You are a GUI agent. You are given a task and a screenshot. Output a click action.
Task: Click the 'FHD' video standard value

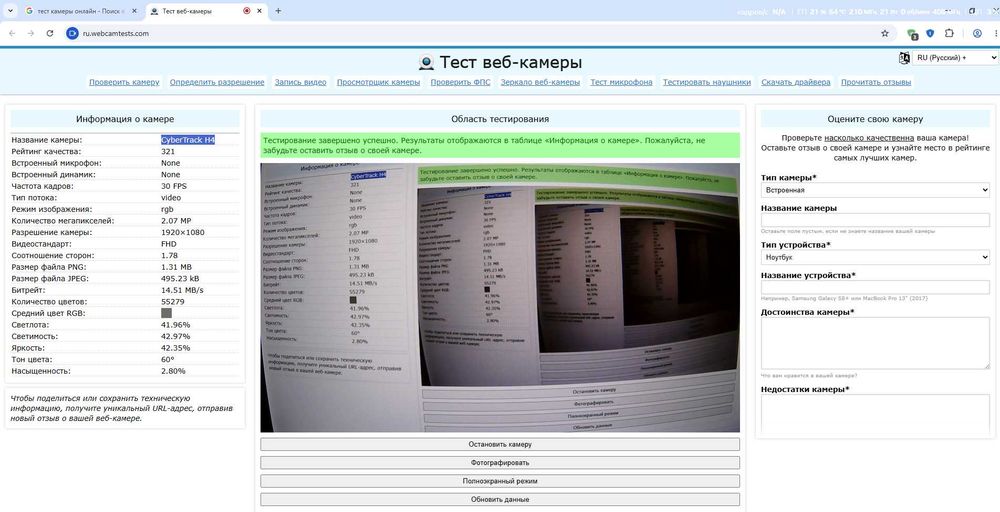pyautogui.click(x=169, y=244)
